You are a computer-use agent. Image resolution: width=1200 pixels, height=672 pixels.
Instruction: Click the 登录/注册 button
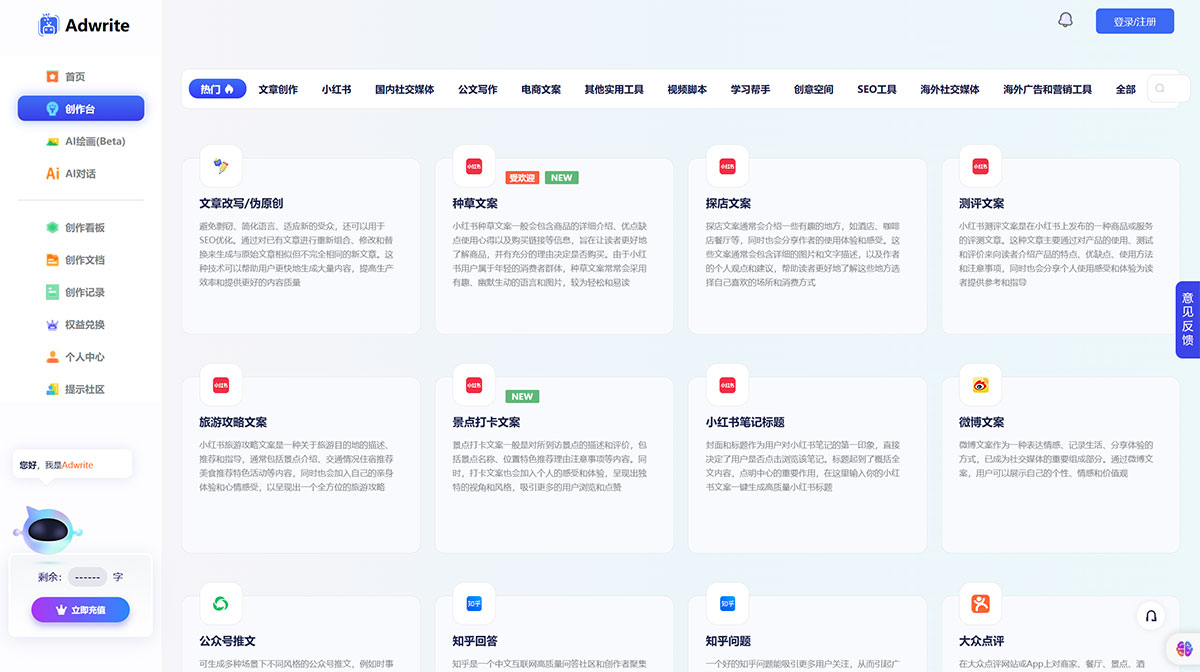(x=1134, y=20)
